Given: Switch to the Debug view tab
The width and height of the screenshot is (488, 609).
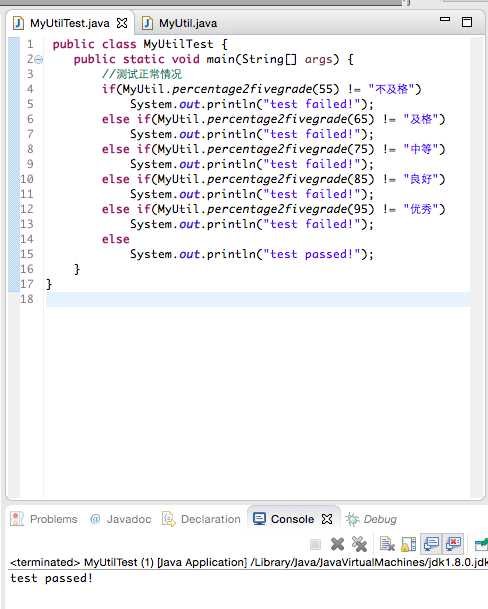Looking at the screenshot, I should coord(371,519).
